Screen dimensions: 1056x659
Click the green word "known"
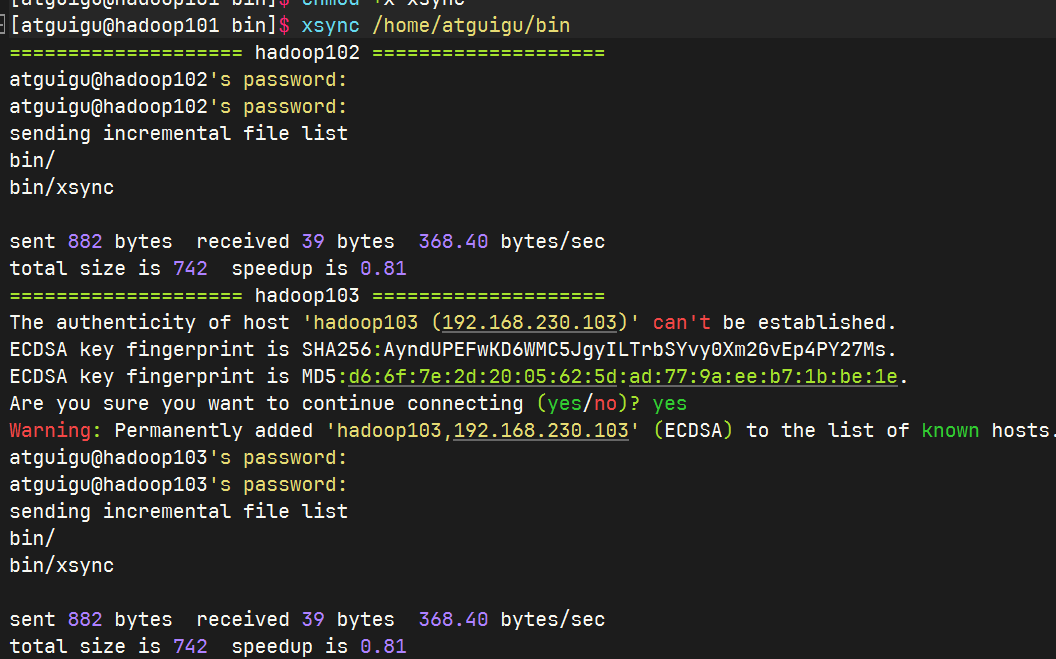(x=950, y=431)
